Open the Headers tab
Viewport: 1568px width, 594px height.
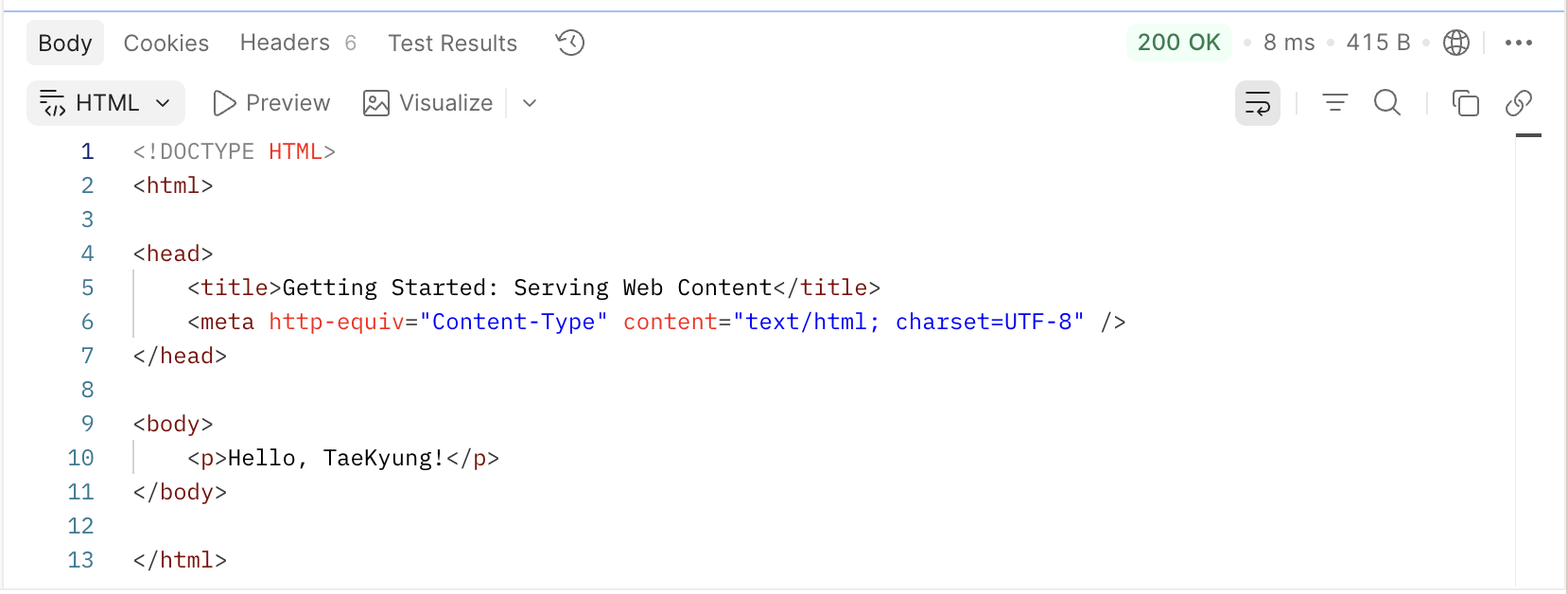click(x=298, y=43)
